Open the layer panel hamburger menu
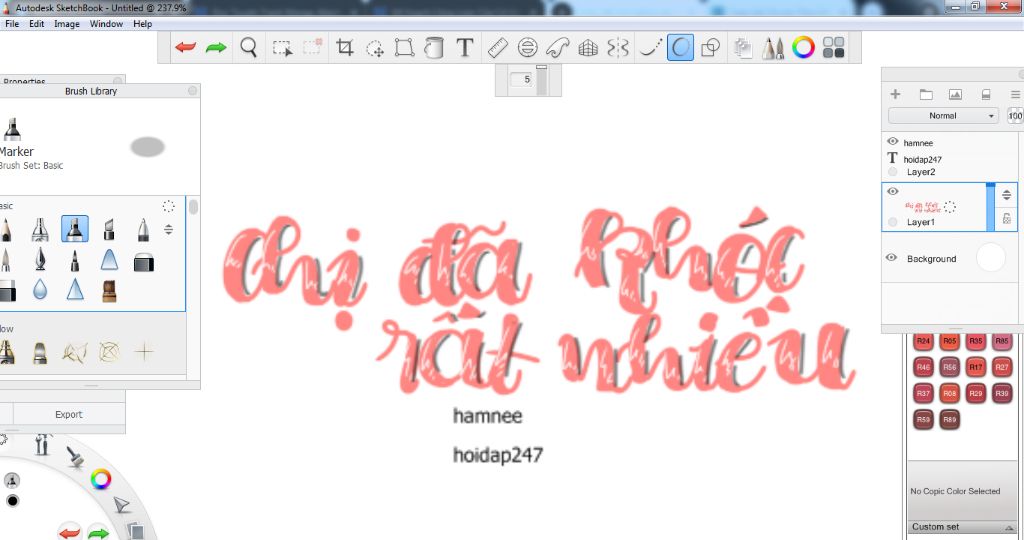Viewport: 1024px width, 540px height. [x=1016, y=94]
